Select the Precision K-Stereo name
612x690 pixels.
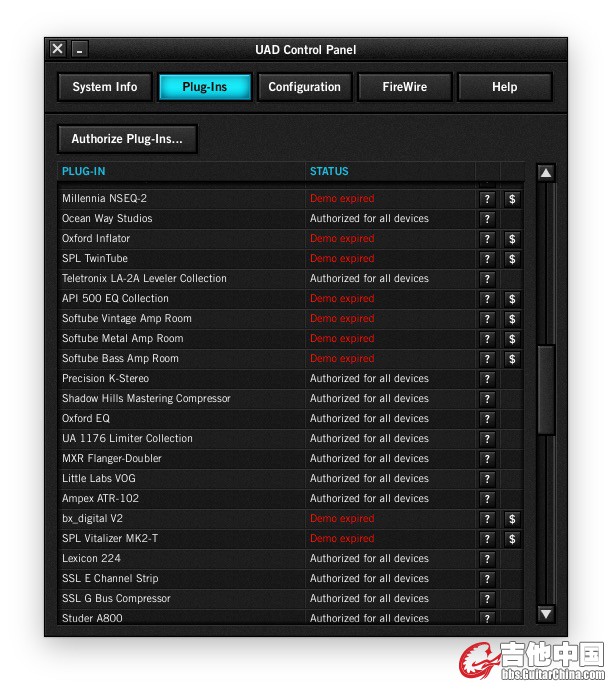(x=105, y=378)
